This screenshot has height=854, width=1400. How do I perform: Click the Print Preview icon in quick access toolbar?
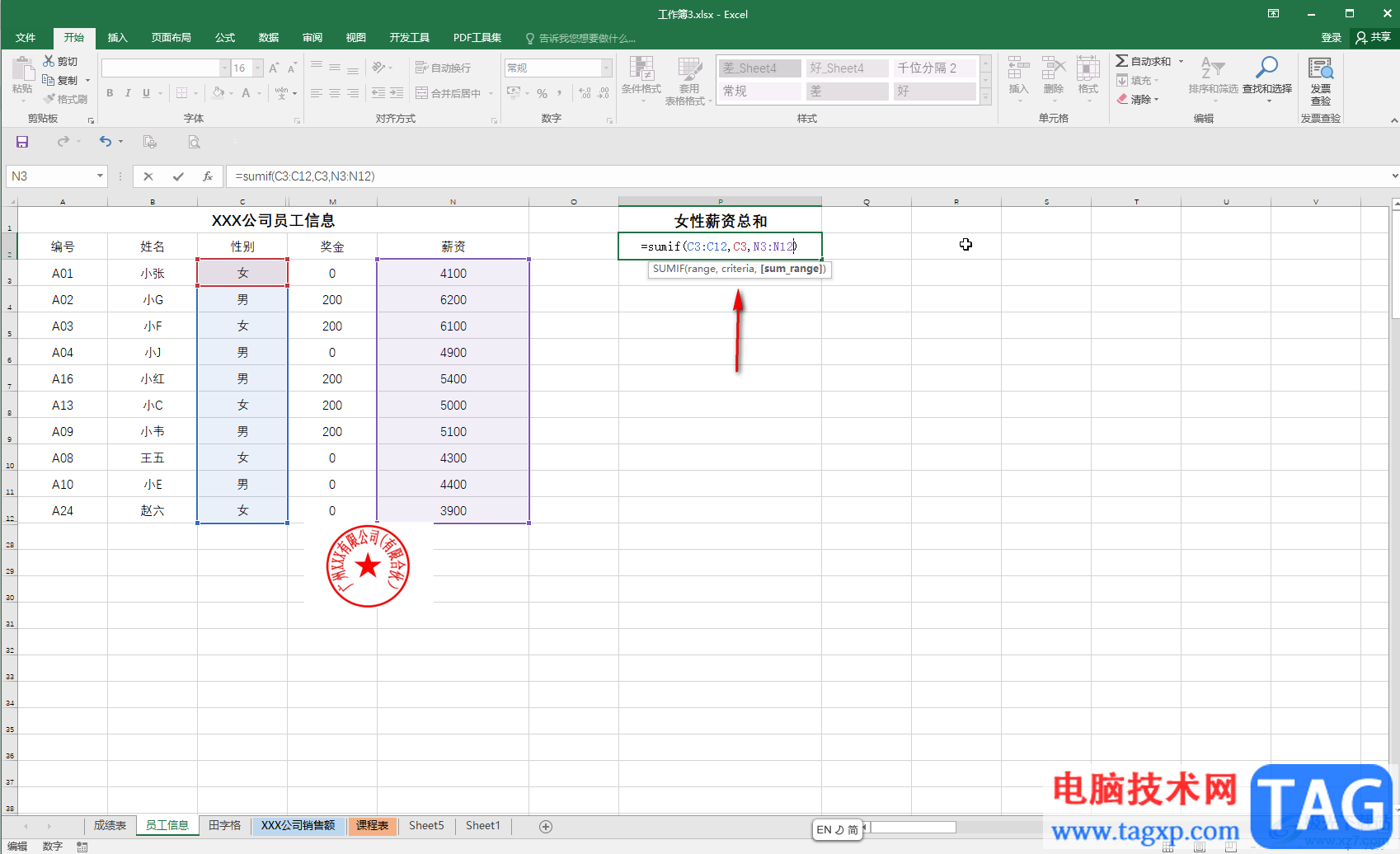tap(194, 142)
